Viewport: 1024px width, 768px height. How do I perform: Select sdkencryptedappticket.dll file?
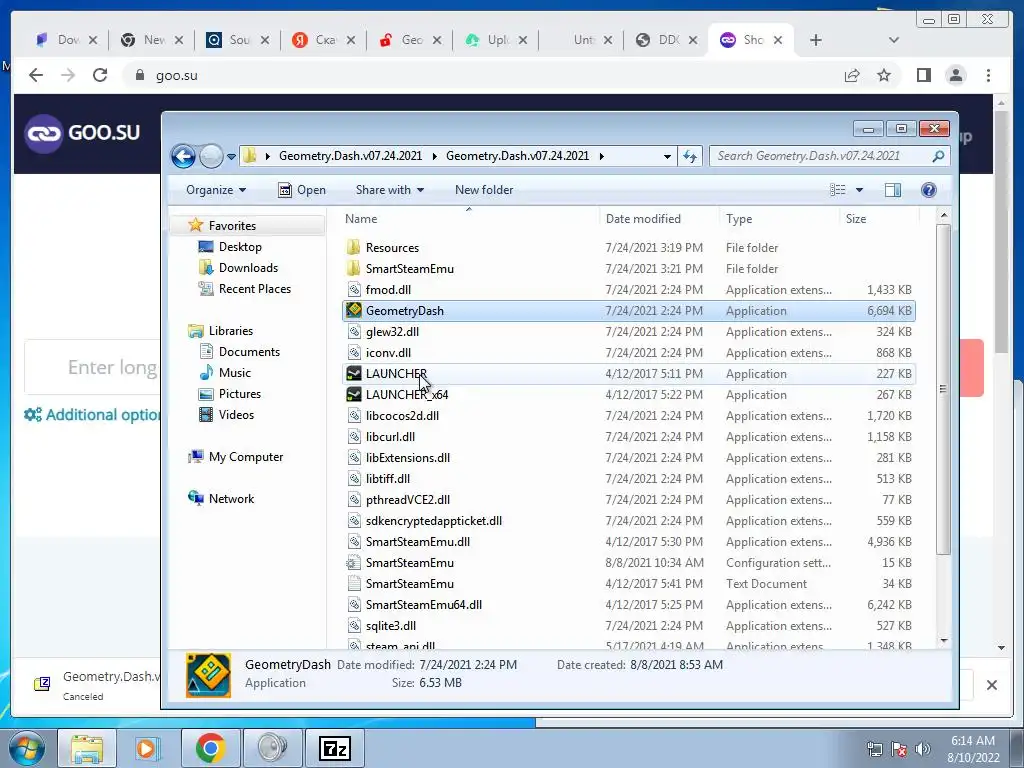434,520
